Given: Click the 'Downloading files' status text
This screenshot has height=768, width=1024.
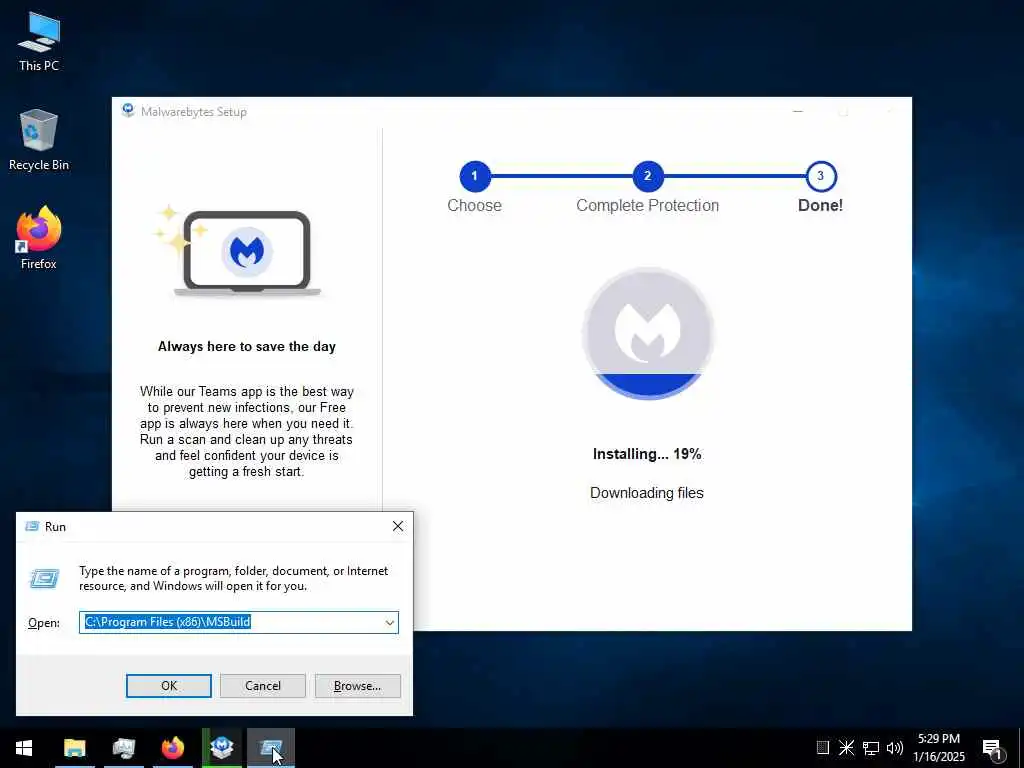Looking at the screenshot, I should [x=647, y=493].
